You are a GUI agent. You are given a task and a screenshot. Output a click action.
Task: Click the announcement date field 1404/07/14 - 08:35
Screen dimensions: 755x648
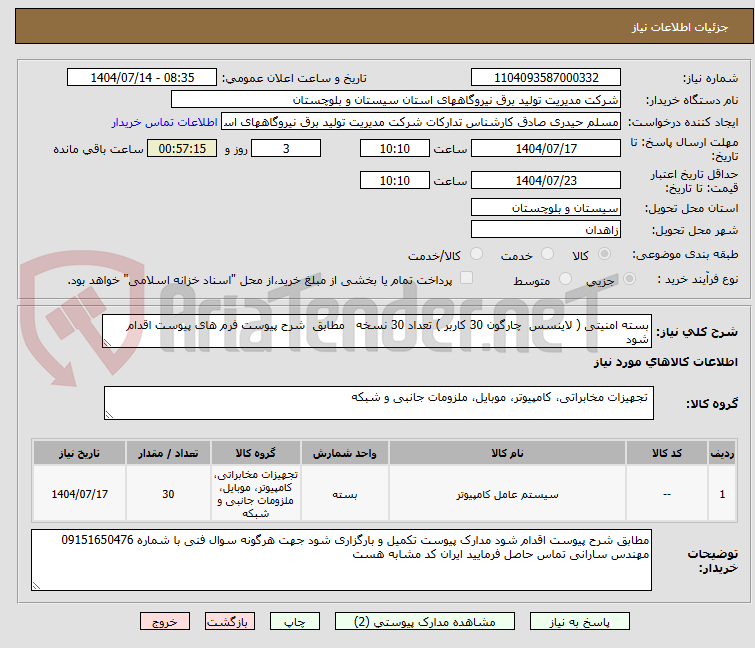[142, 78]
